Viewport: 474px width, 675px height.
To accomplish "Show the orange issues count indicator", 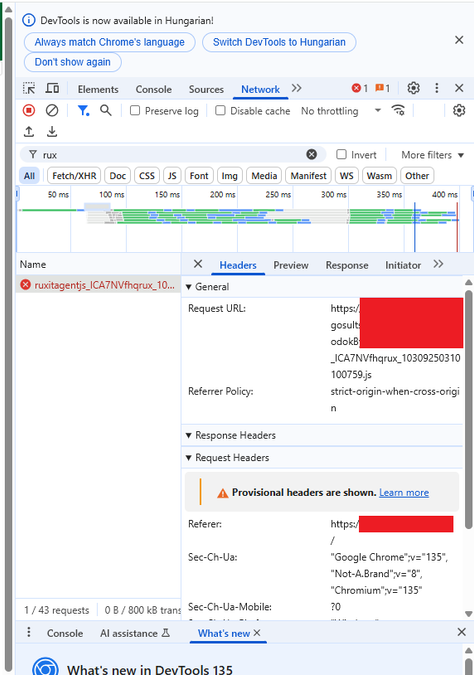I will (x=382, y=88).
